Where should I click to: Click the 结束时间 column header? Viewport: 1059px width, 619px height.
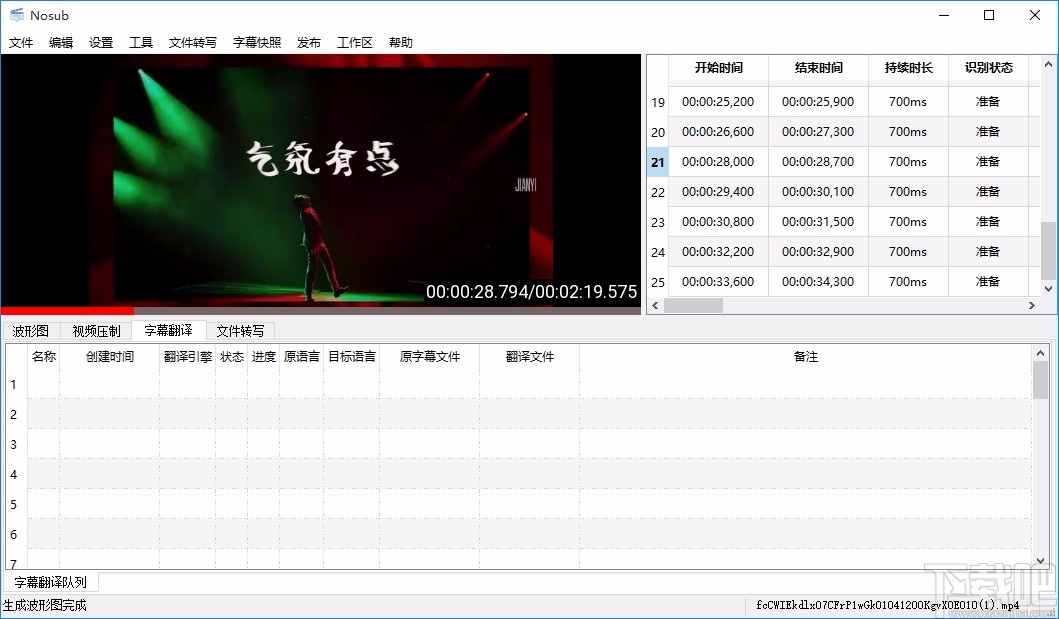pyautogui.click(x=819, y=68)
